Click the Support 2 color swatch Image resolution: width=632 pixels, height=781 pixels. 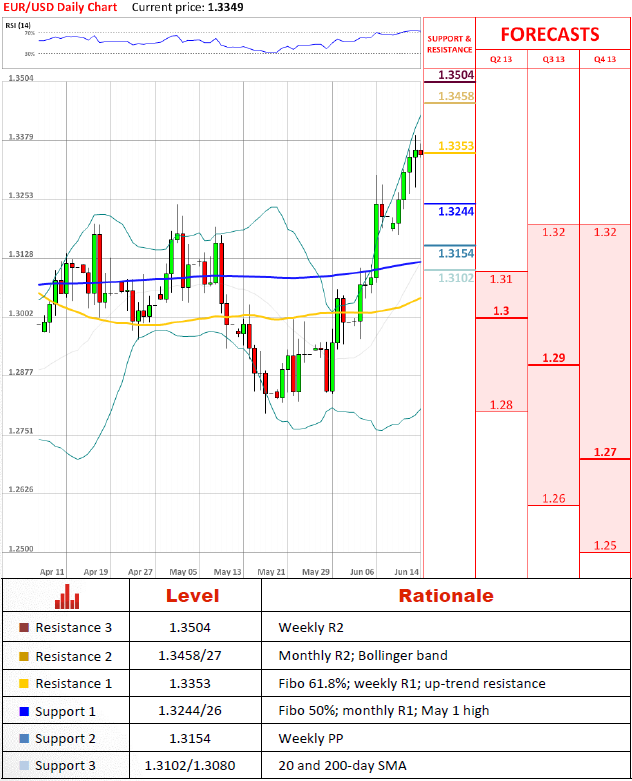tap(24, 738)
